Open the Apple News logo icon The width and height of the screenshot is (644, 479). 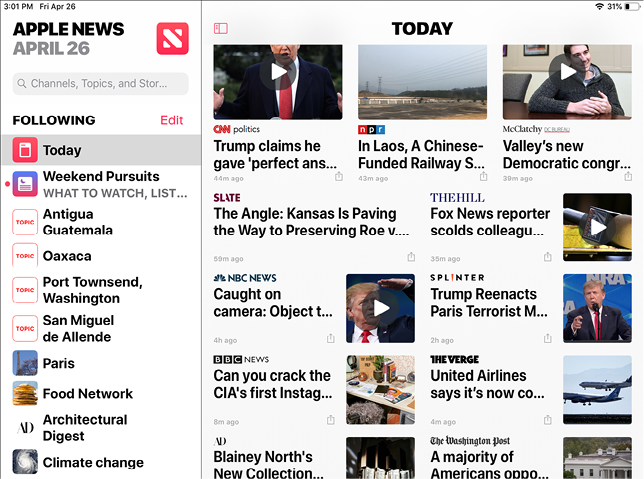(172, 39)
